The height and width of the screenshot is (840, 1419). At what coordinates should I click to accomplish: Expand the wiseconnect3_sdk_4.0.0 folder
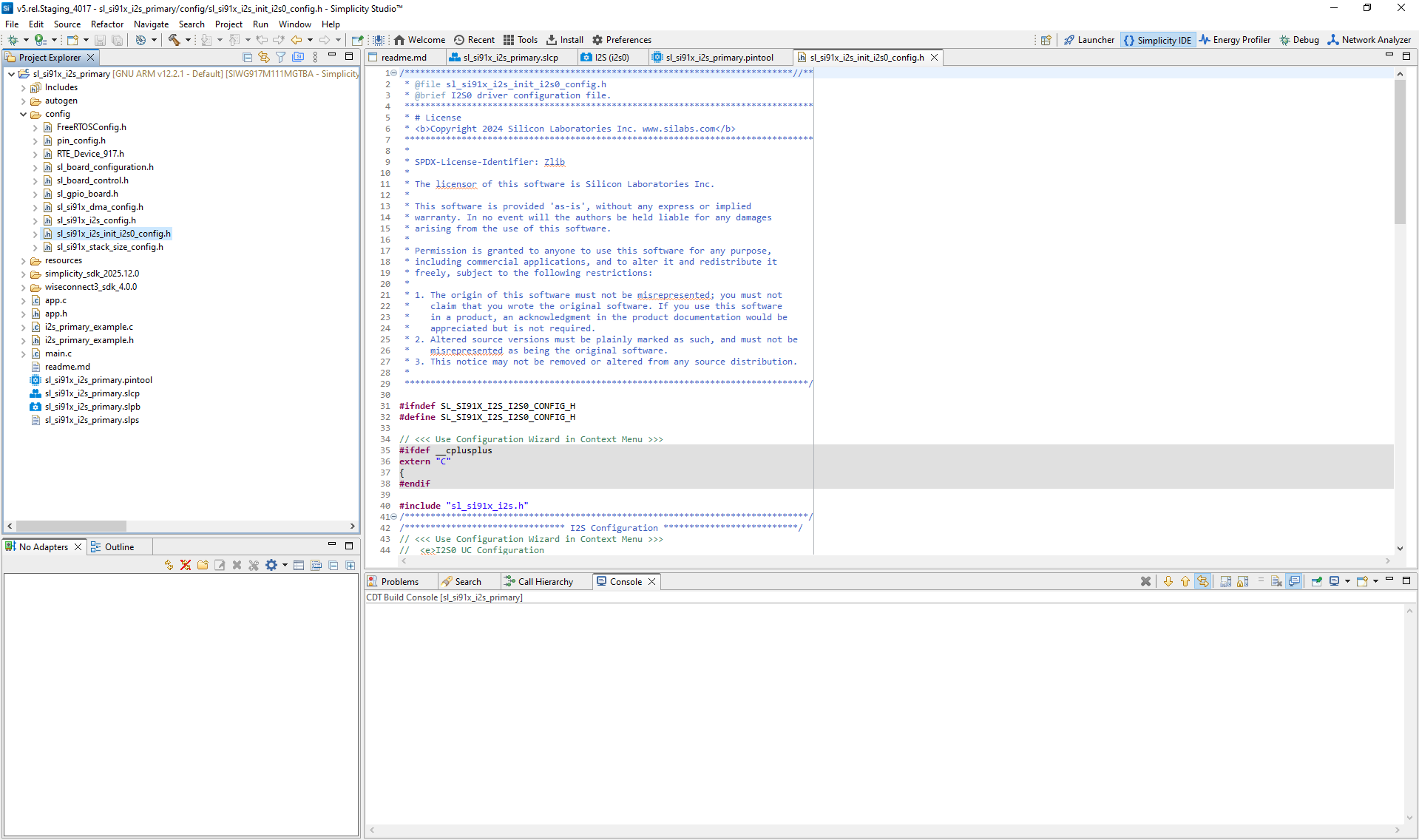click(24, 287)
